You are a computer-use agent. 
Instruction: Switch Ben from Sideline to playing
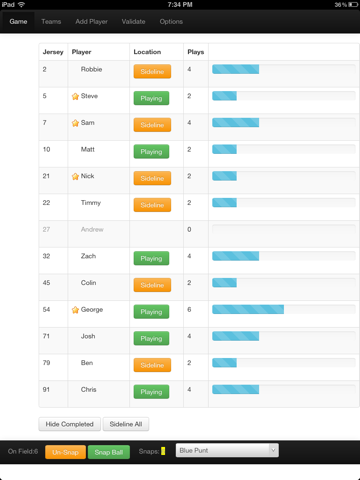[x=152, y=365]
